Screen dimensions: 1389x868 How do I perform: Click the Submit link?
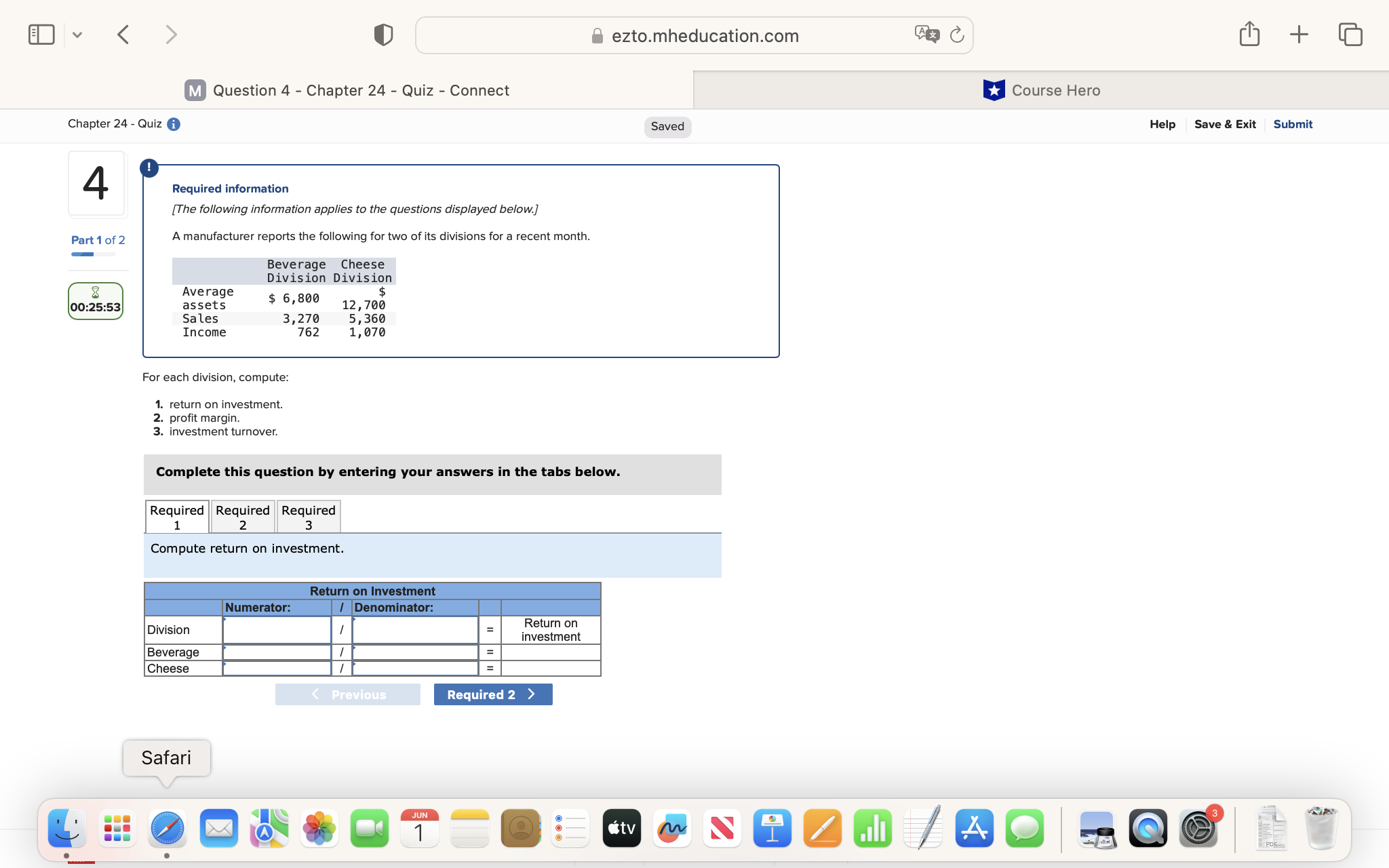coord(1292,124)
